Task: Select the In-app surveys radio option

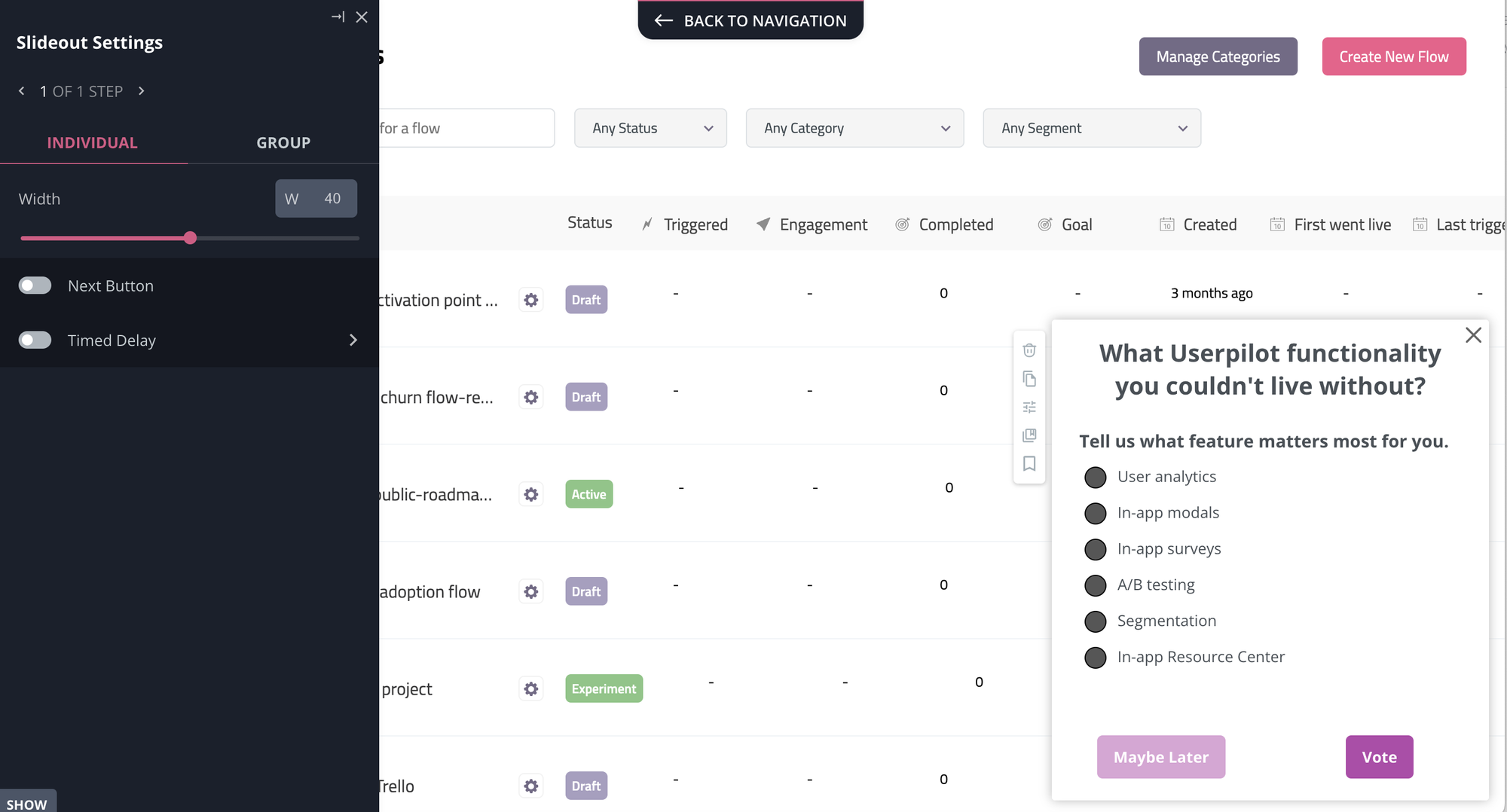Action: [1095, 549]
